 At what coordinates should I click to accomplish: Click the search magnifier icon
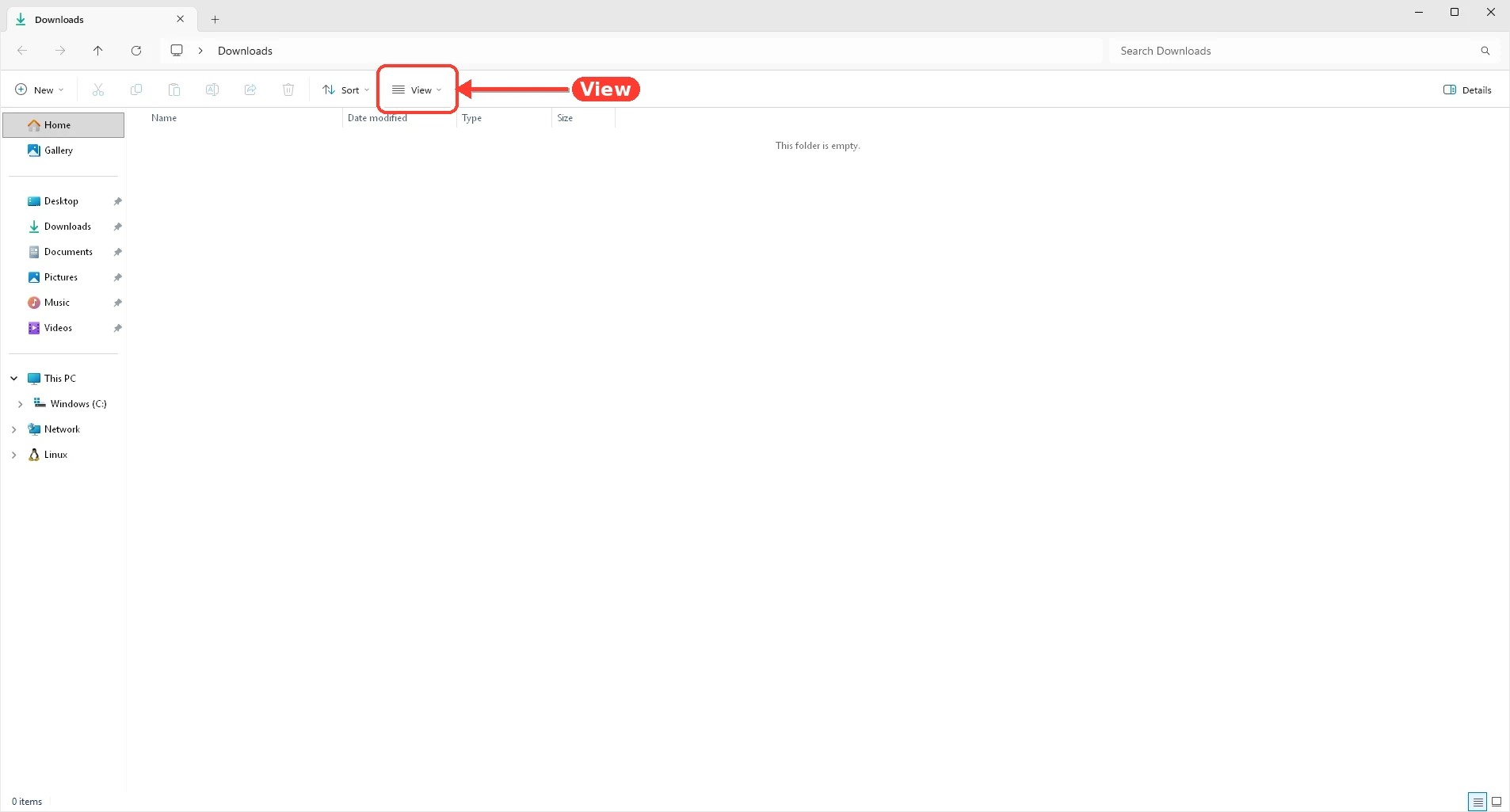click(1485, 51)
